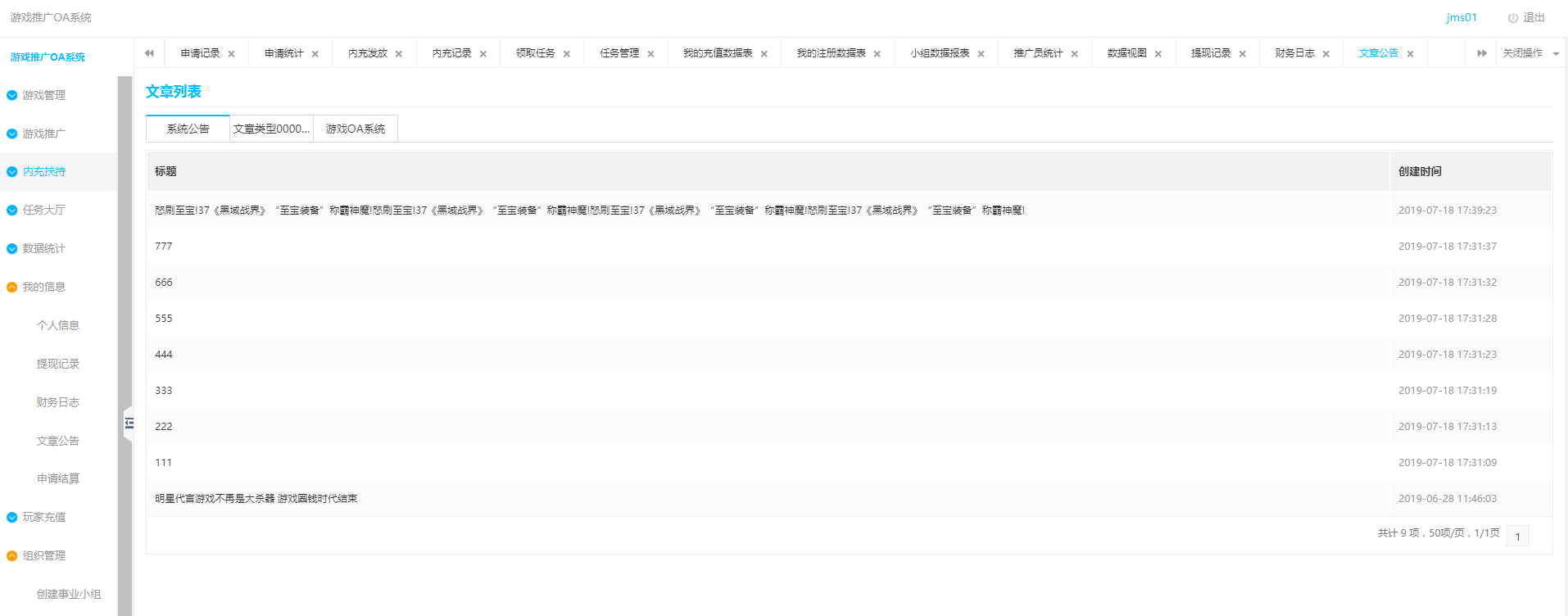Image resolution: width=1568 pixels, height=616 pixels.
Task: Select the 系统公告 article tab
Action: point(188,129)
